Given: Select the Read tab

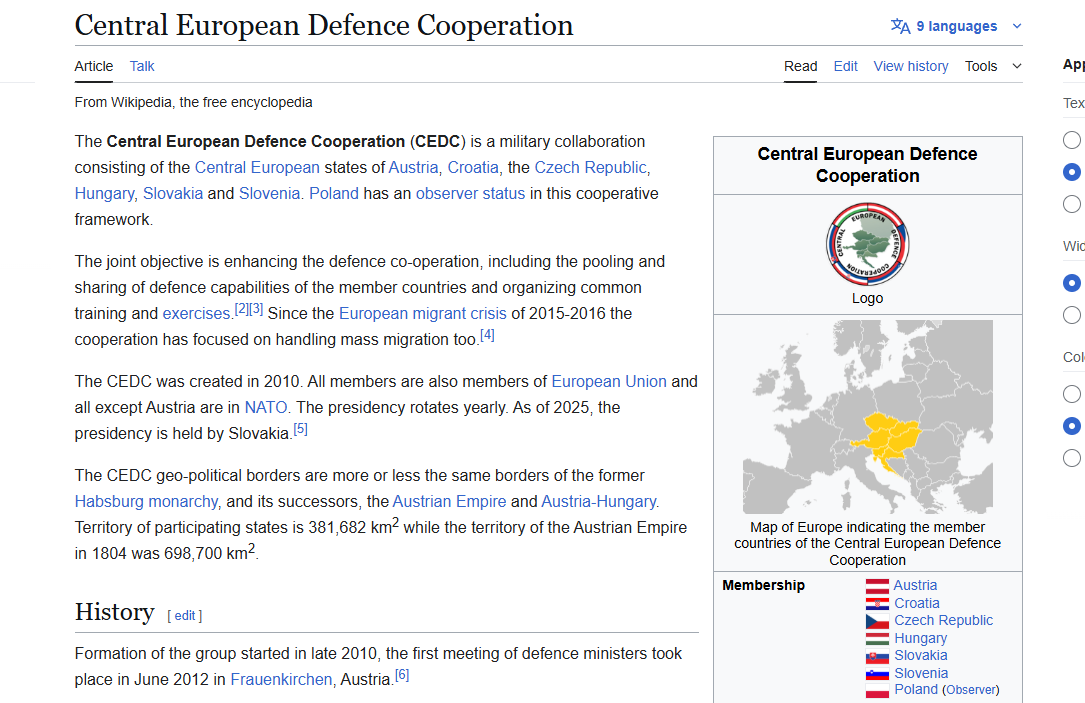Looking at the screenshot, I should click(x=801, y=66).
